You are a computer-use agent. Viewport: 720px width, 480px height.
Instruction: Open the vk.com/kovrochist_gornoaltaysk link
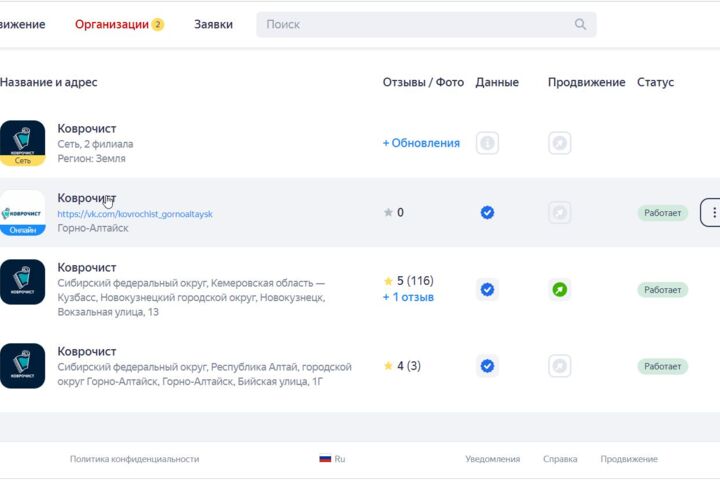pyautogui.click(x=135, y=214)
